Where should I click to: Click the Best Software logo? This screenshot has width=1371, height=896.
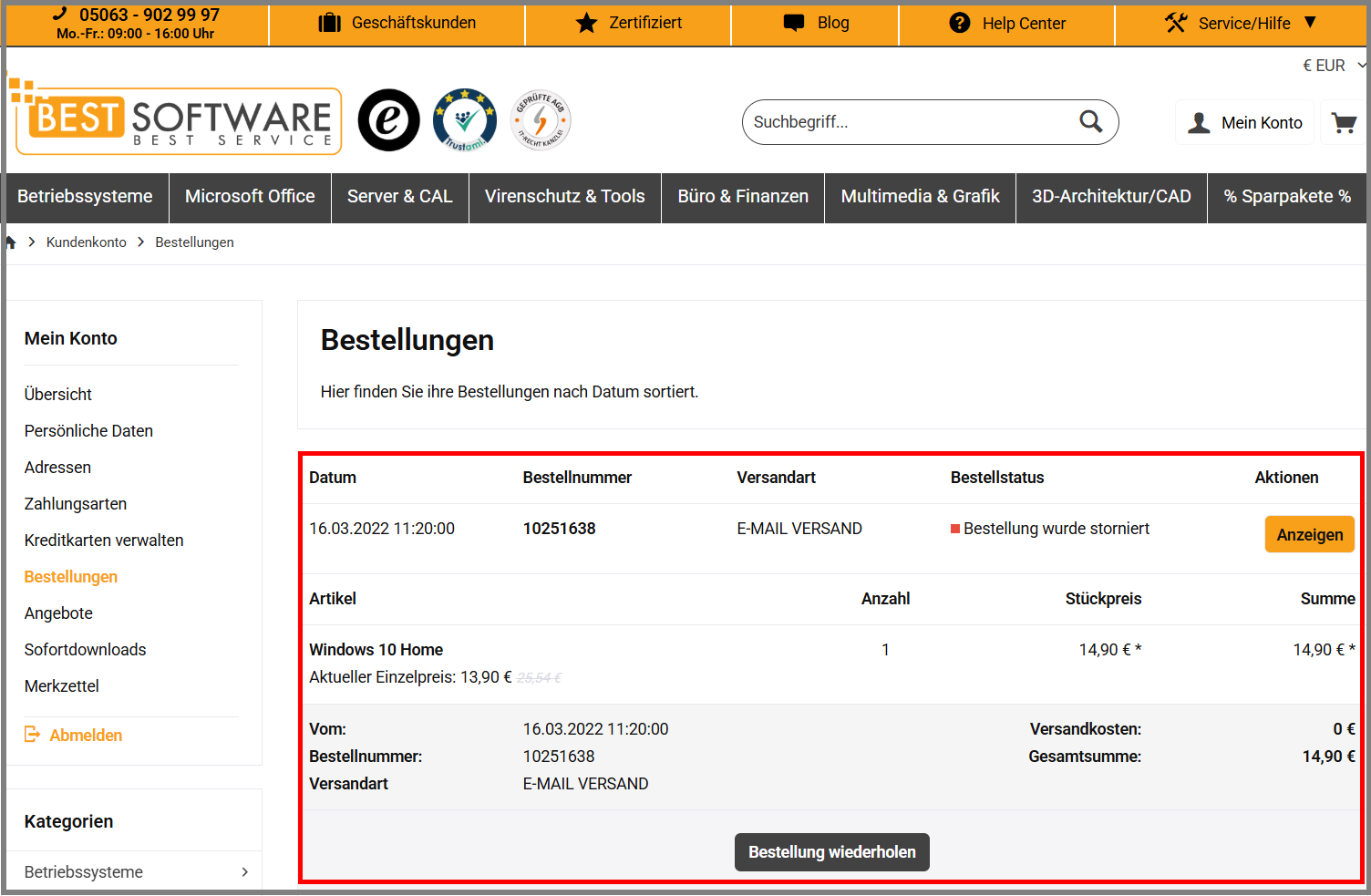click(175, 118)
